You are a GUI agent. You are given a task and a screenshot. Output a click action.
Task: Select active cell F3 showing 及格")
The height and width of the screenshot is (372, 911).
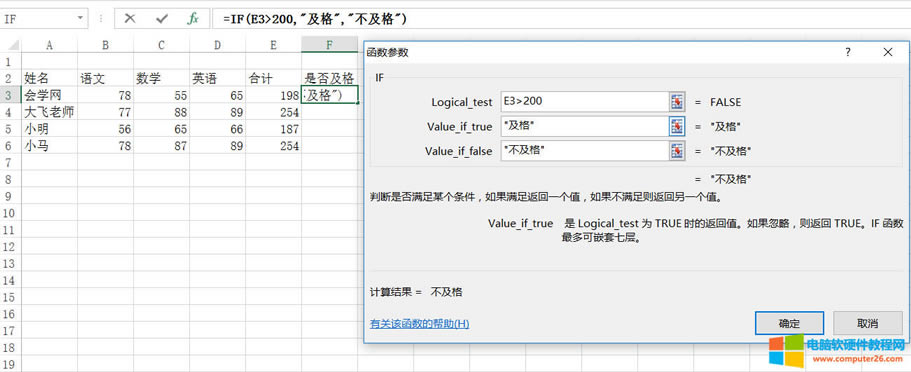click(329, 95)
